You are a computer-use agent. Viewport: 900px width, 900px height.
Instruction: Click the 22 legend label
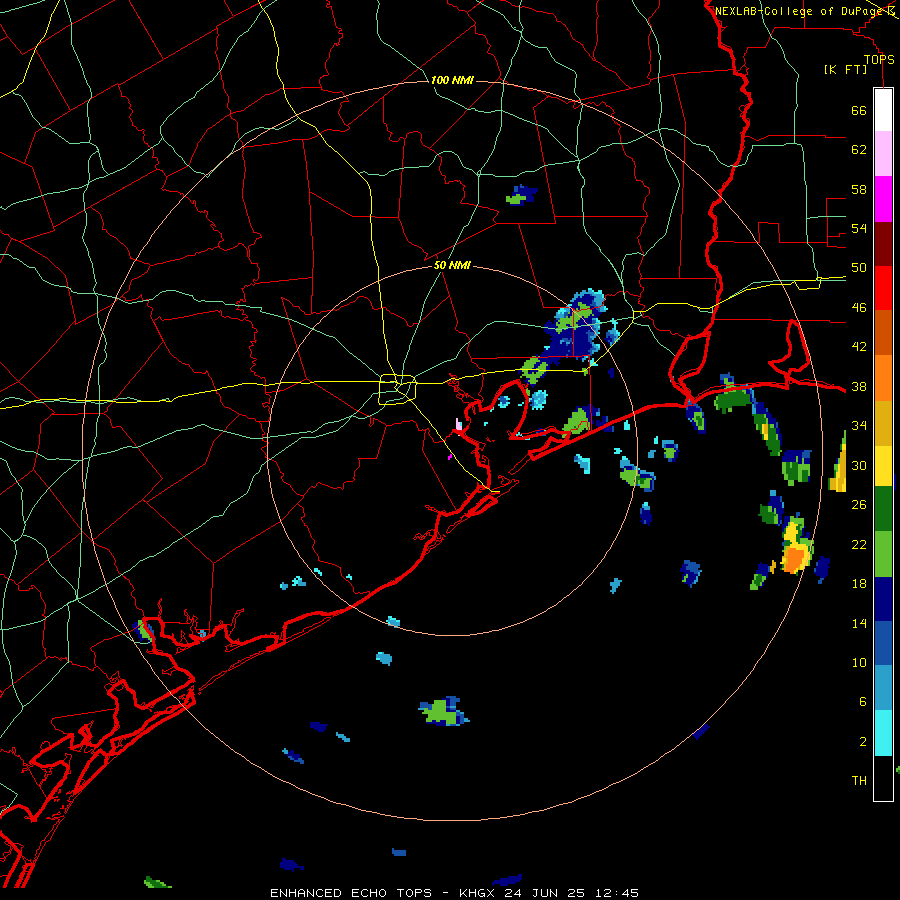(859, 545)
